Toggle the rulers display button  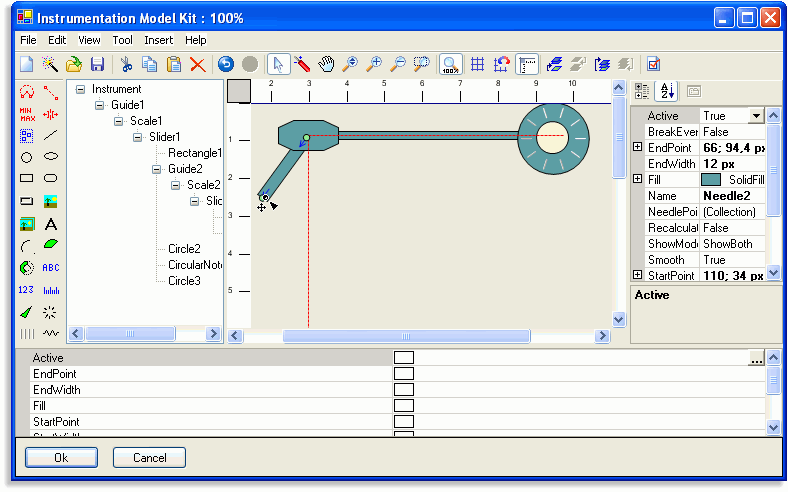[x=527, y=64]
